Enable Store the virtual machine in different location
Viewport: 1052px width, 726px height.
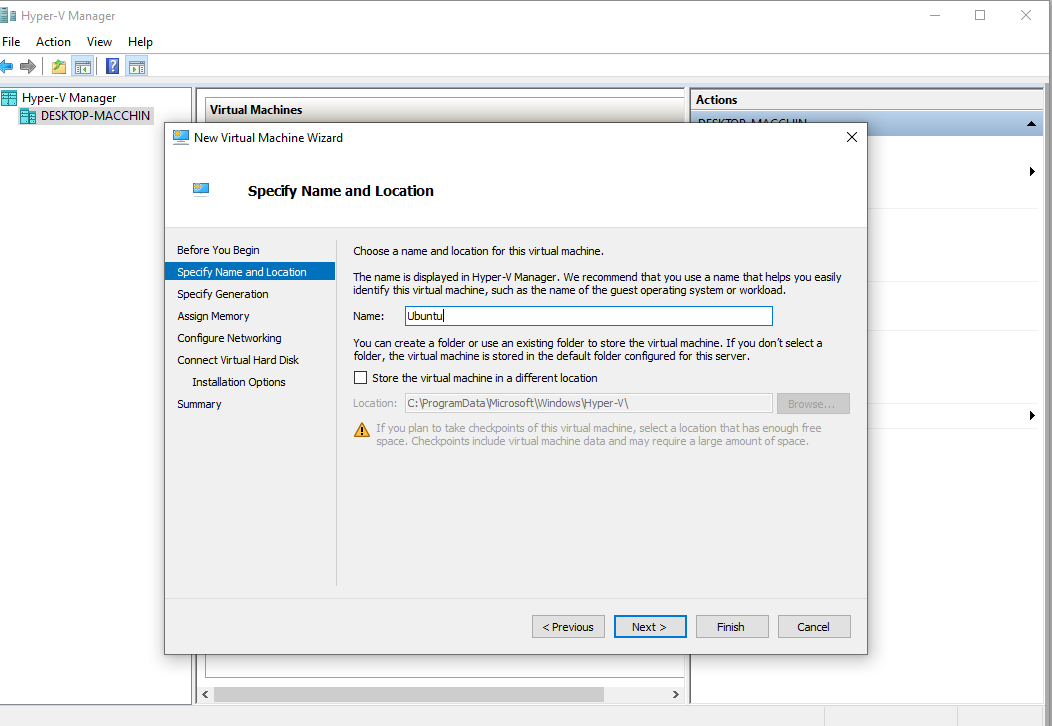click(x=361, y=378)
